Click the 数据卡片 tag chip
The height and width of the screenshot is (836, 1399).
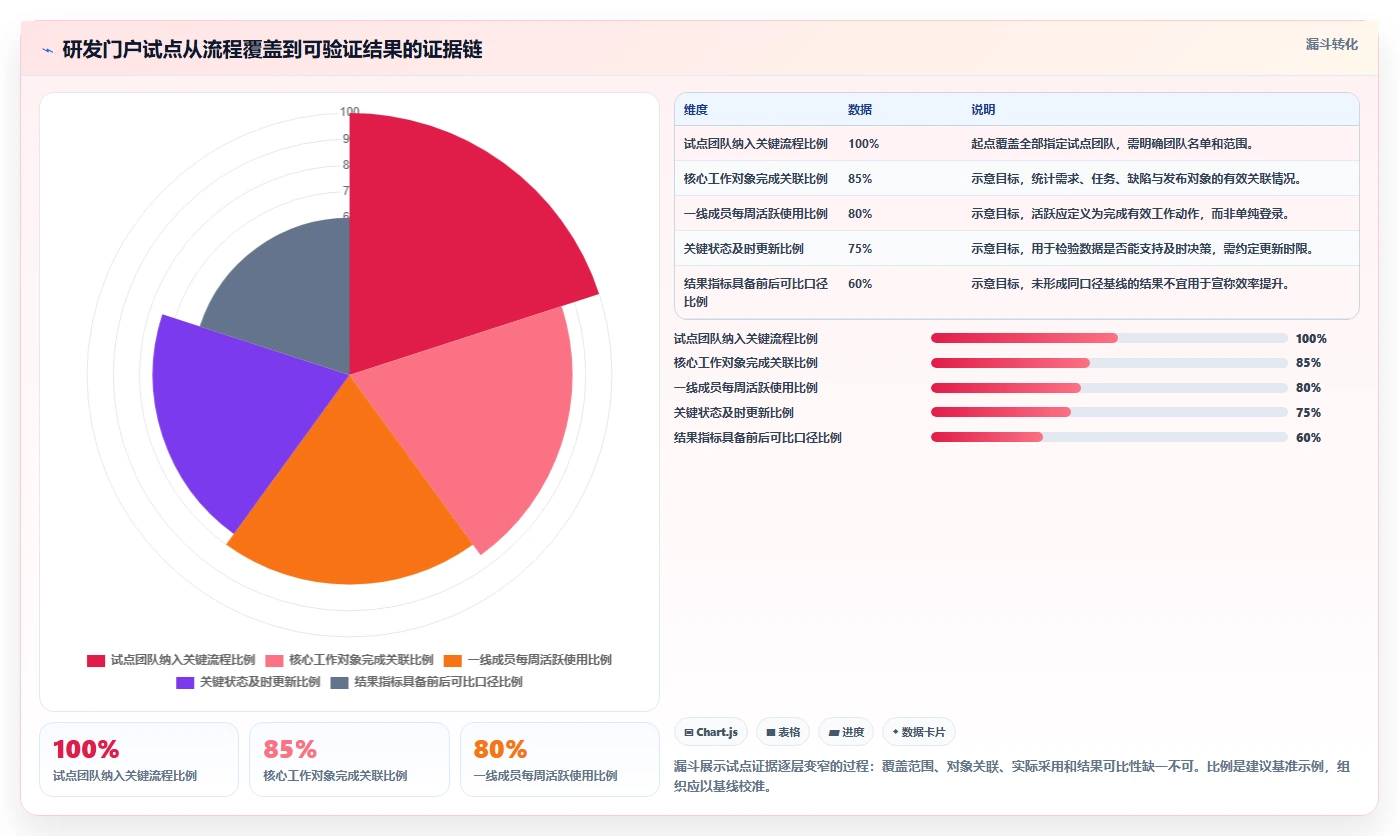coord(919,732)
